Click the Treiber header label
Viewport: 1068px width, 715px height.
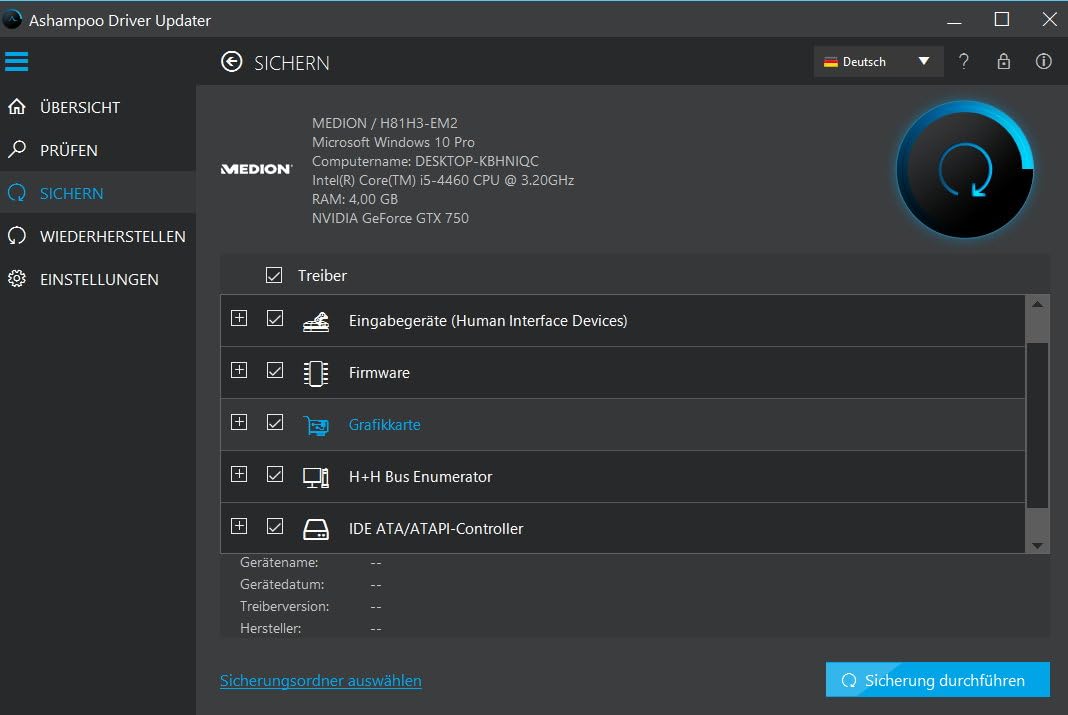pyautogui.click(x=322, y=276)
